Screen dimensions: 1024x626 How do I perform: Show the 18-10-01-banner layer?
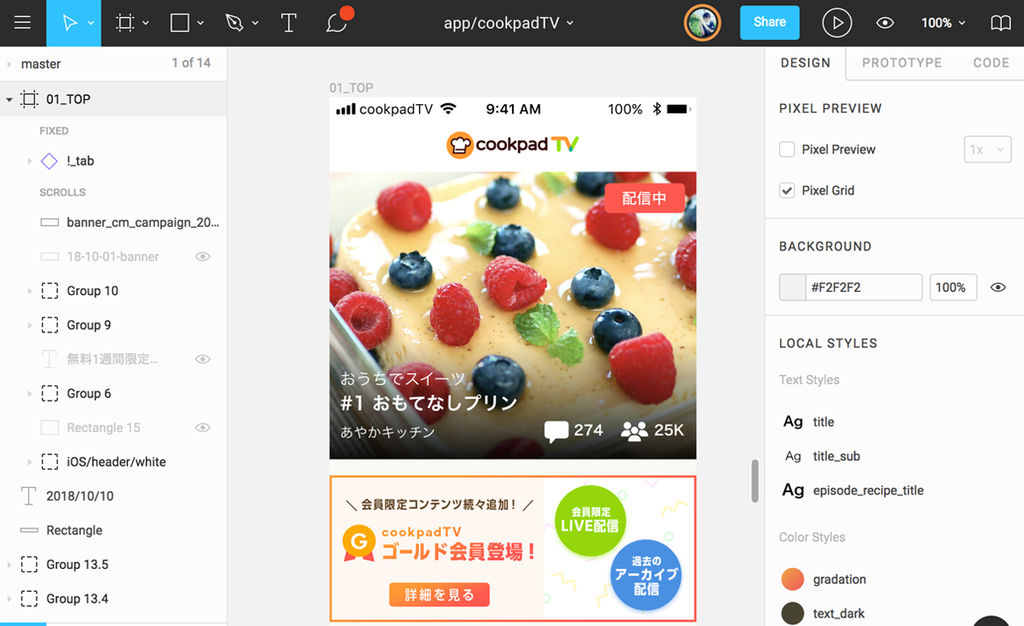[x=202, y=257]
